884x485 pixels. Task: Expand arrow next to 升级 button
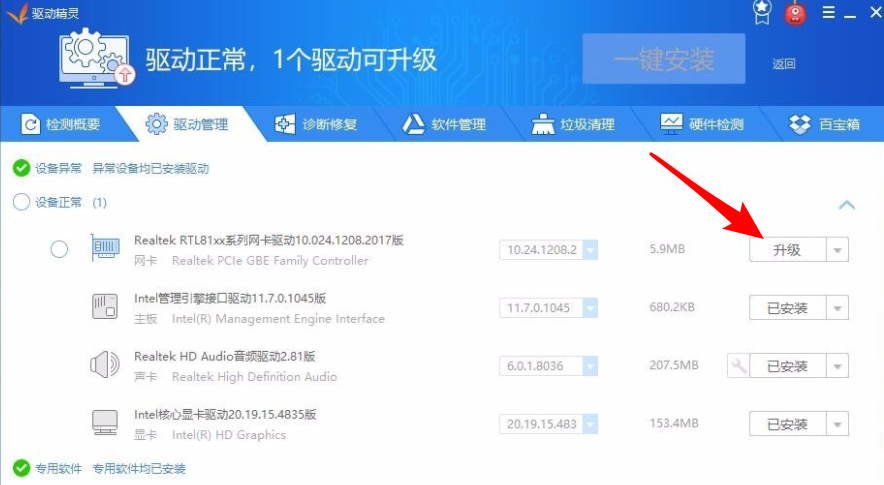[x=837, y=250]
